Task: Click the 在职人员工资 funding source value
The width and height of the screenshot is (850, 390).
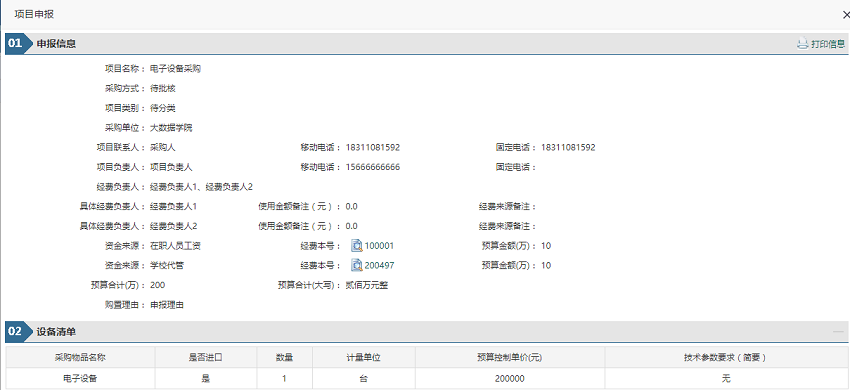Action: (176, 246)
